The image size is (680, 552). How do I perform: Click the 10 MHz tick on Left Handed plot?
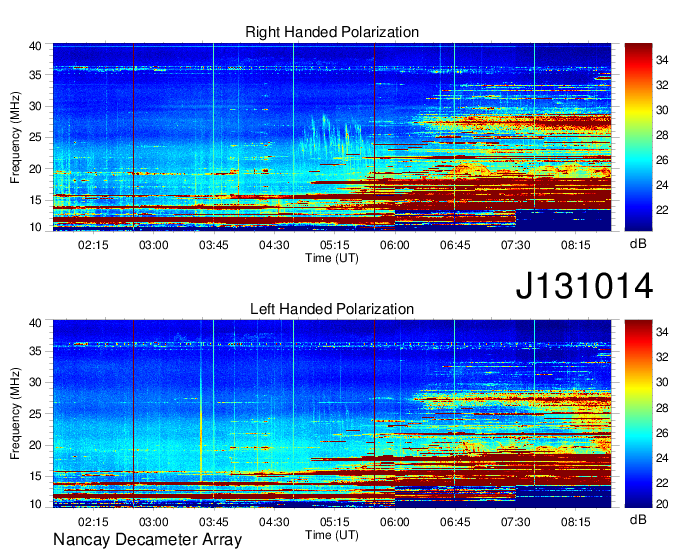click(x=35, y=504)
